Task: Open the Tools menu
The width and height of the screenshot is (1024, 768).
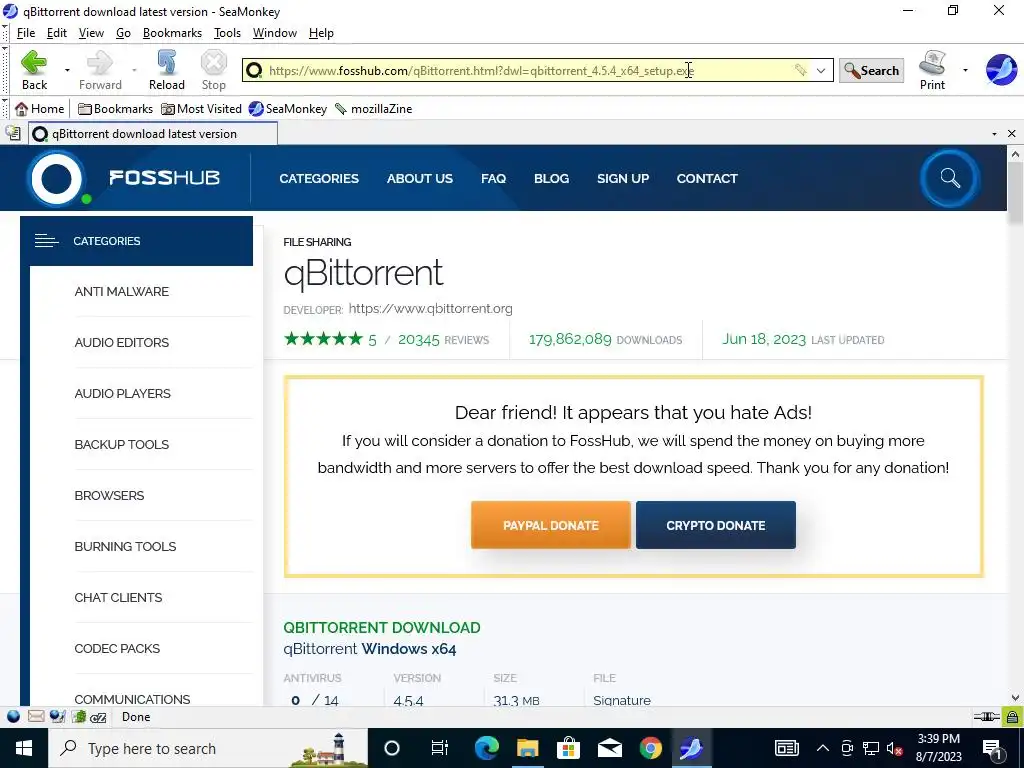Action: [x=227, y=33]
